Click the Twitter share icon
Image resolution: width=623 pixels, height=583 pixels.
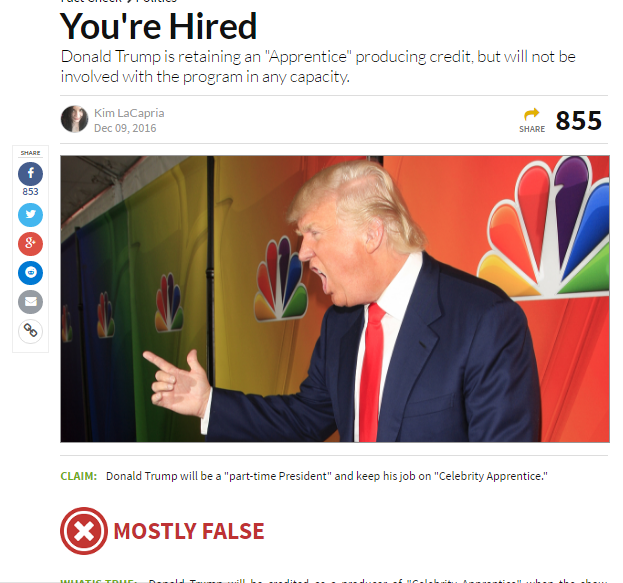coord(31,215)
